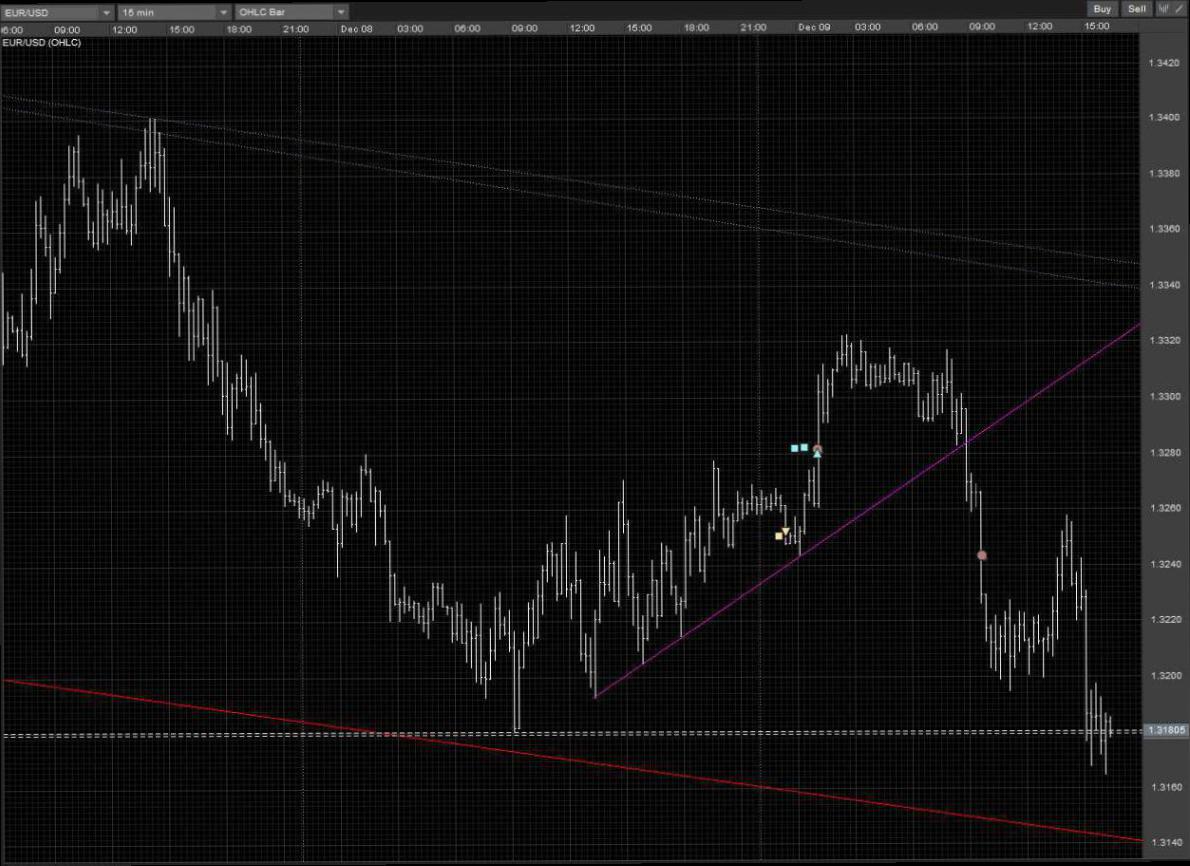
Task: Open the OHLC Bar chart type dropdown
Action: point(291,12)
